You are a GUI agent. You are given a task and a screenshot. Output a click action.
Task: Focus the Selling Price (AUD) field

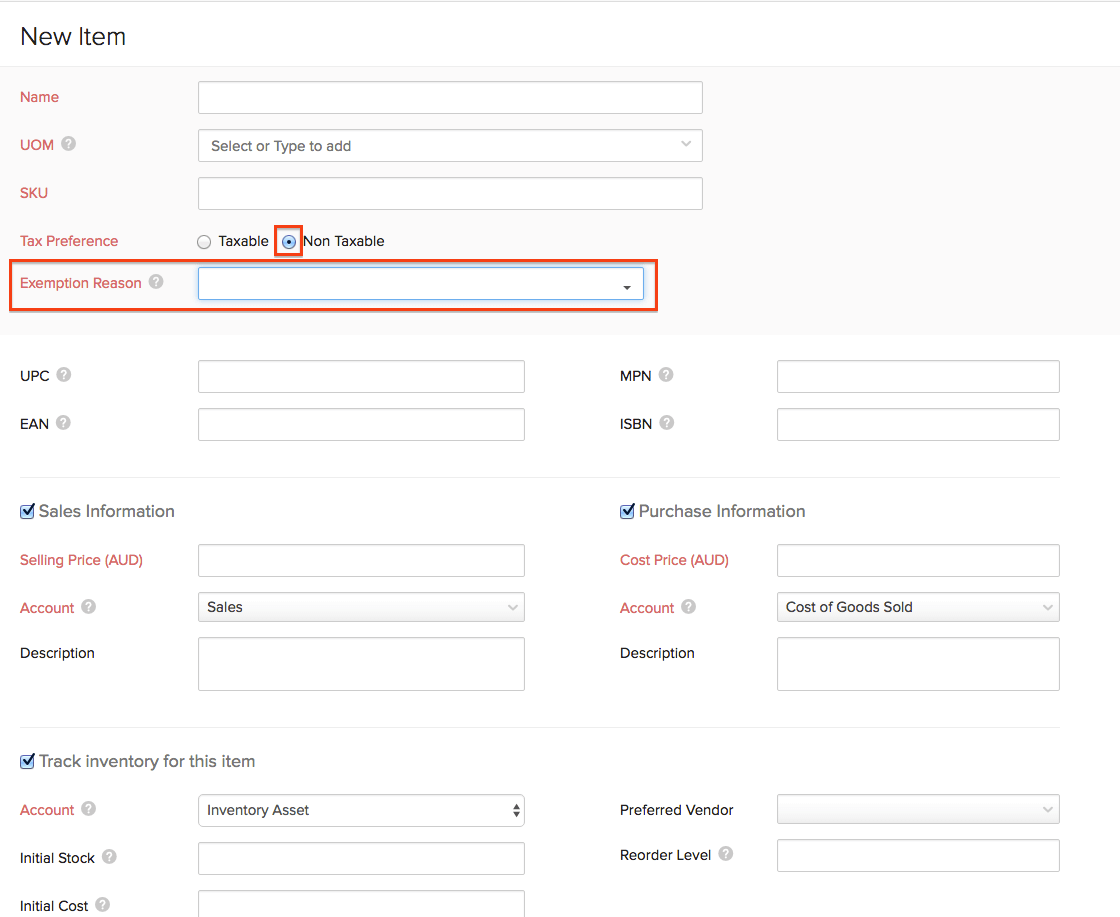[x=361, y=561]
